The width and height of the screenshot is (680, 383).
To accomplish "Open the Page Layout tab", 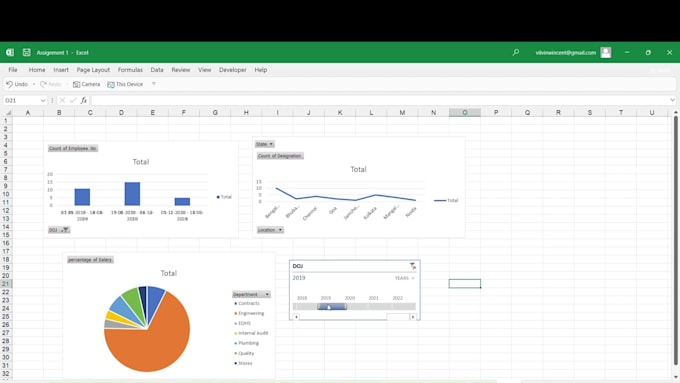I will [93, 70].
